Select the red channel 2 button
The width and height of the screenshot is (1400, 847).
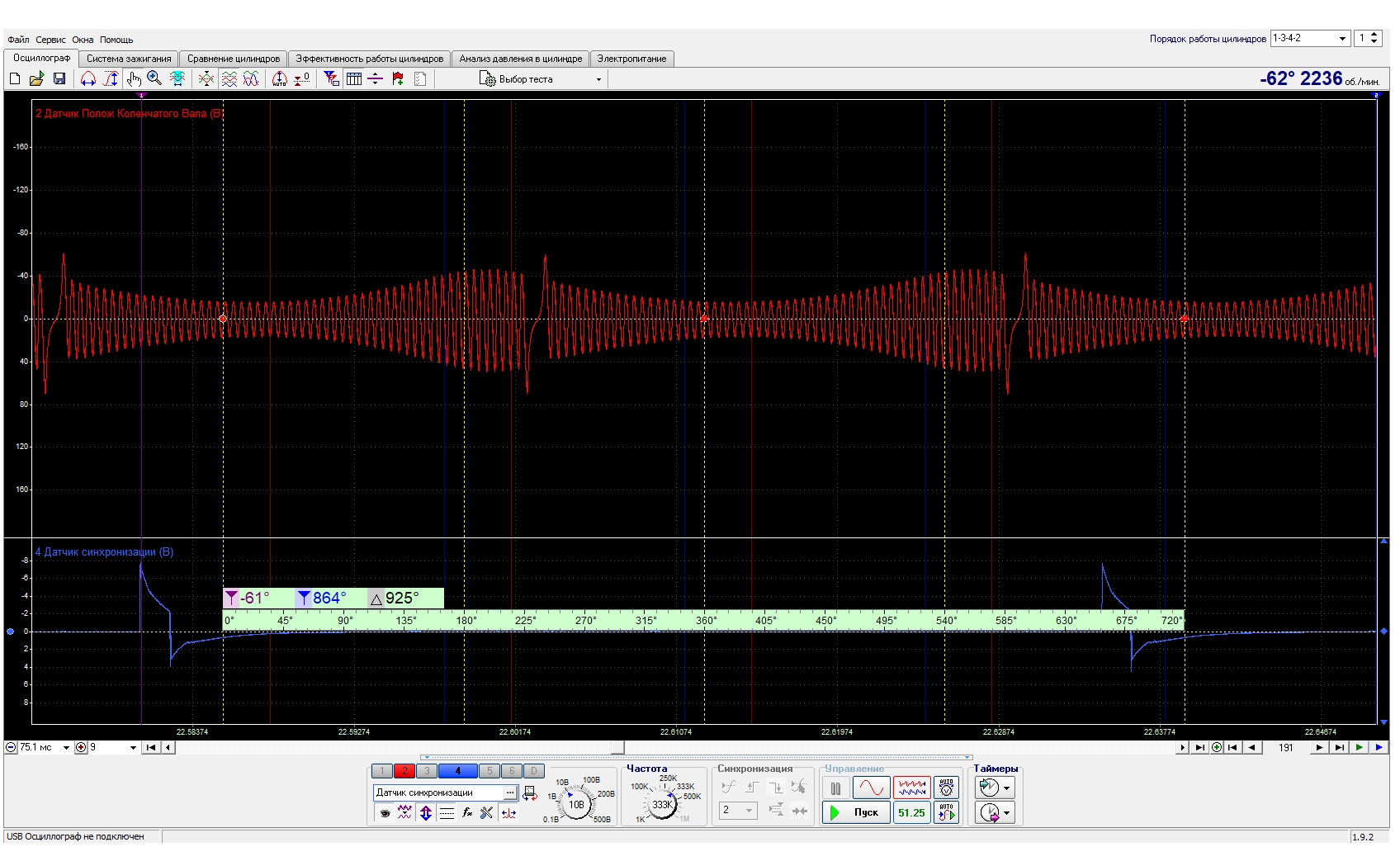pos(404,771)
